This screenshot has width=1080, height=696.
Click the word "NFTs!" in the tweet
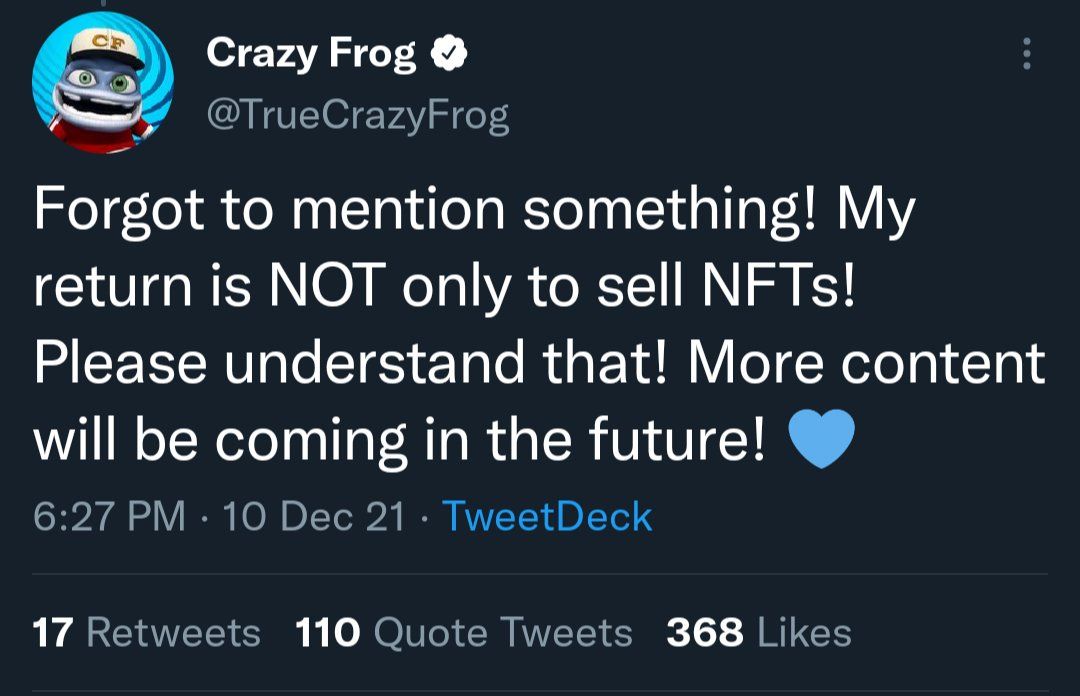pos(778,285)
